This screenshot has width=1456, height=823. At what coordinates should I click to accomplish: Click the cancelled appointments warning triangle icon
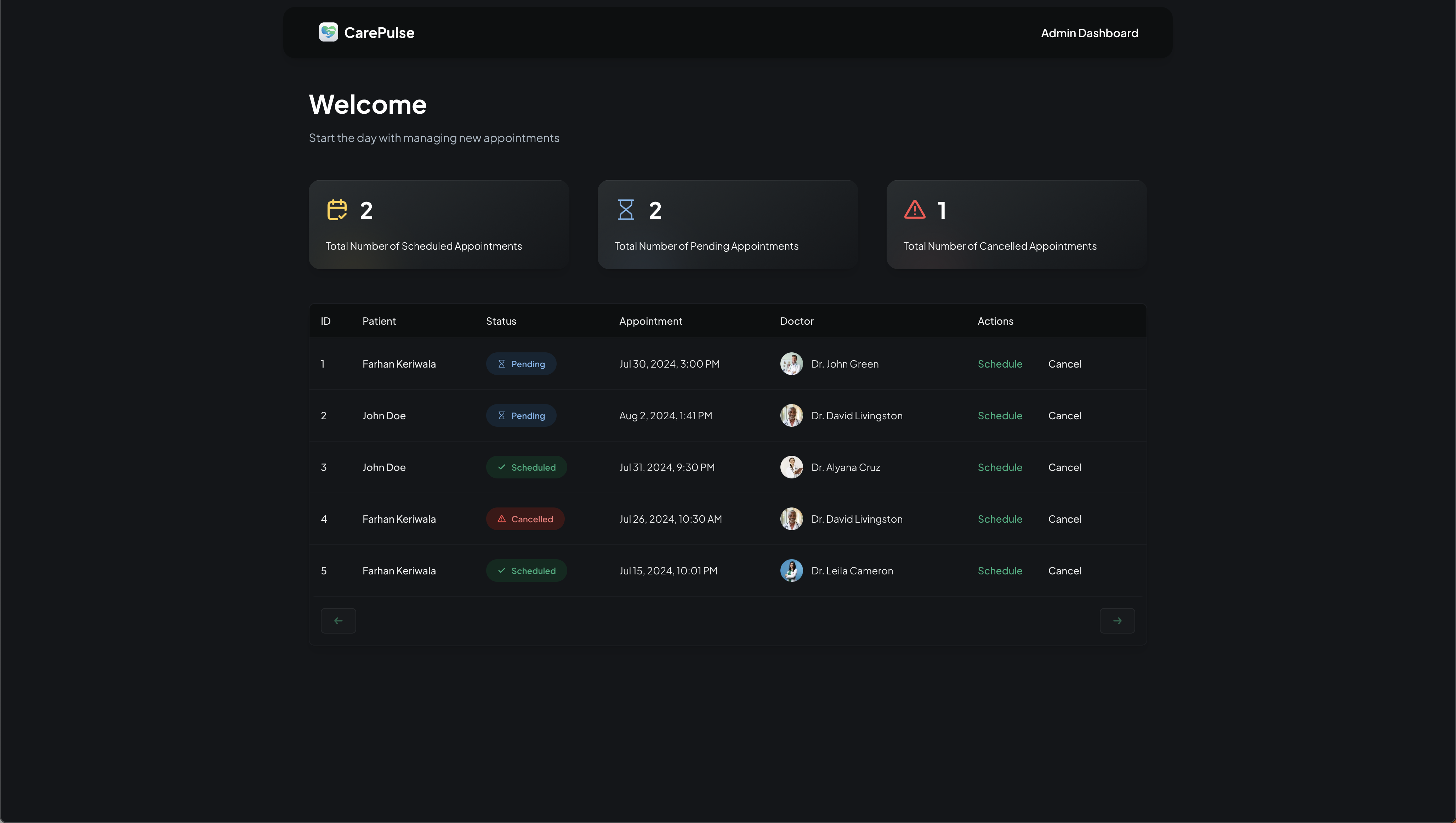point(915,210)
